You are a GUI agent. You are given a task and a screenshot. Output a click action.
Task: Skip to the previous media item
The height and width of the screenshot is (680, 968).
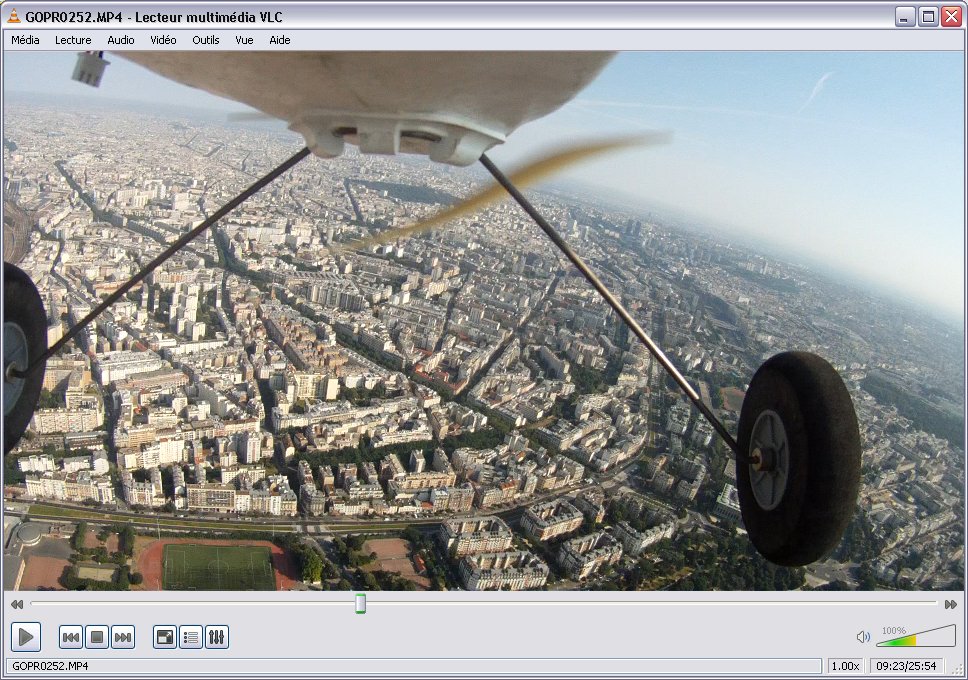point(71,637)
